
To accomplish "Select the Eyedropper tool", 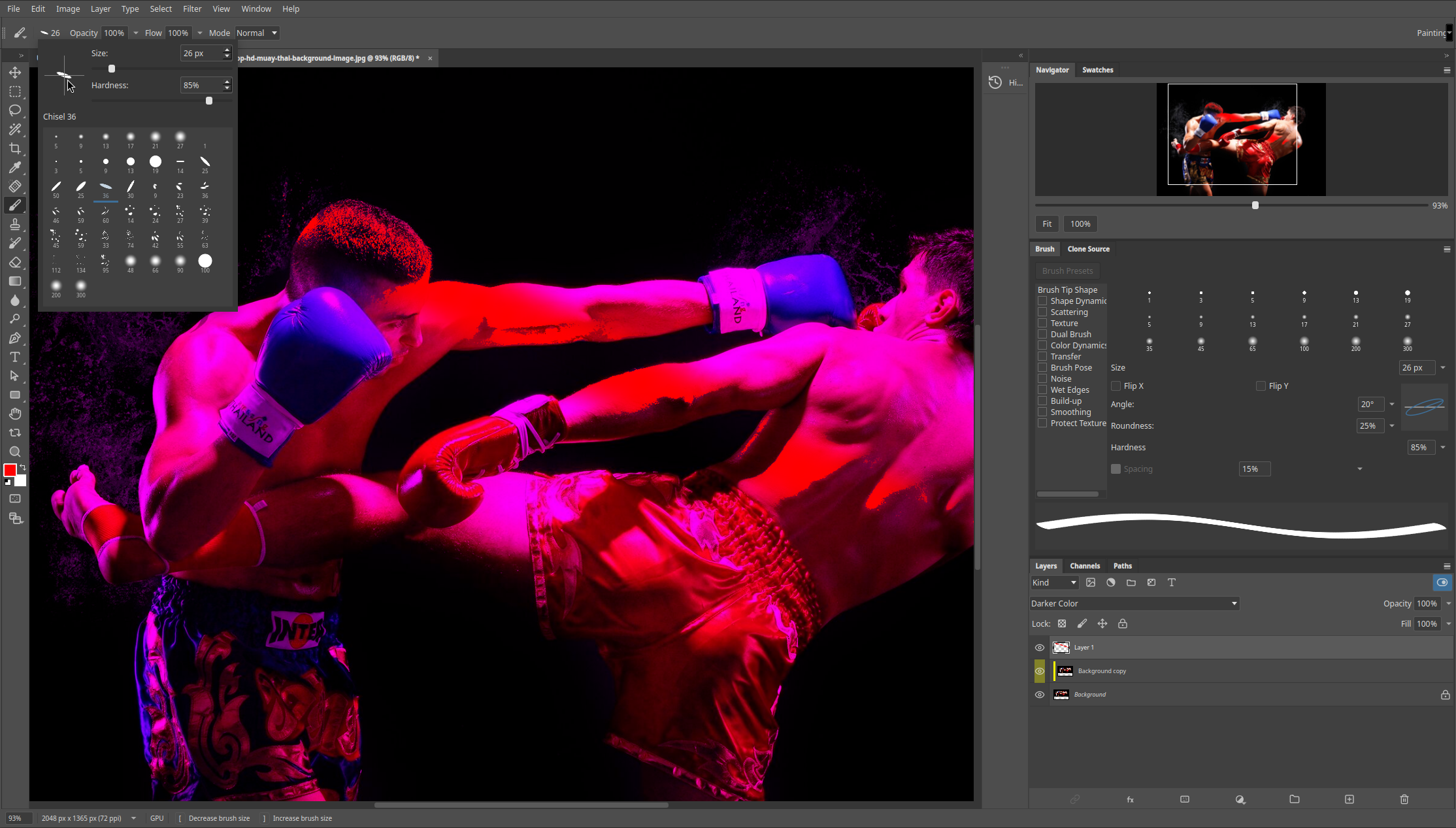I will 15,167.
